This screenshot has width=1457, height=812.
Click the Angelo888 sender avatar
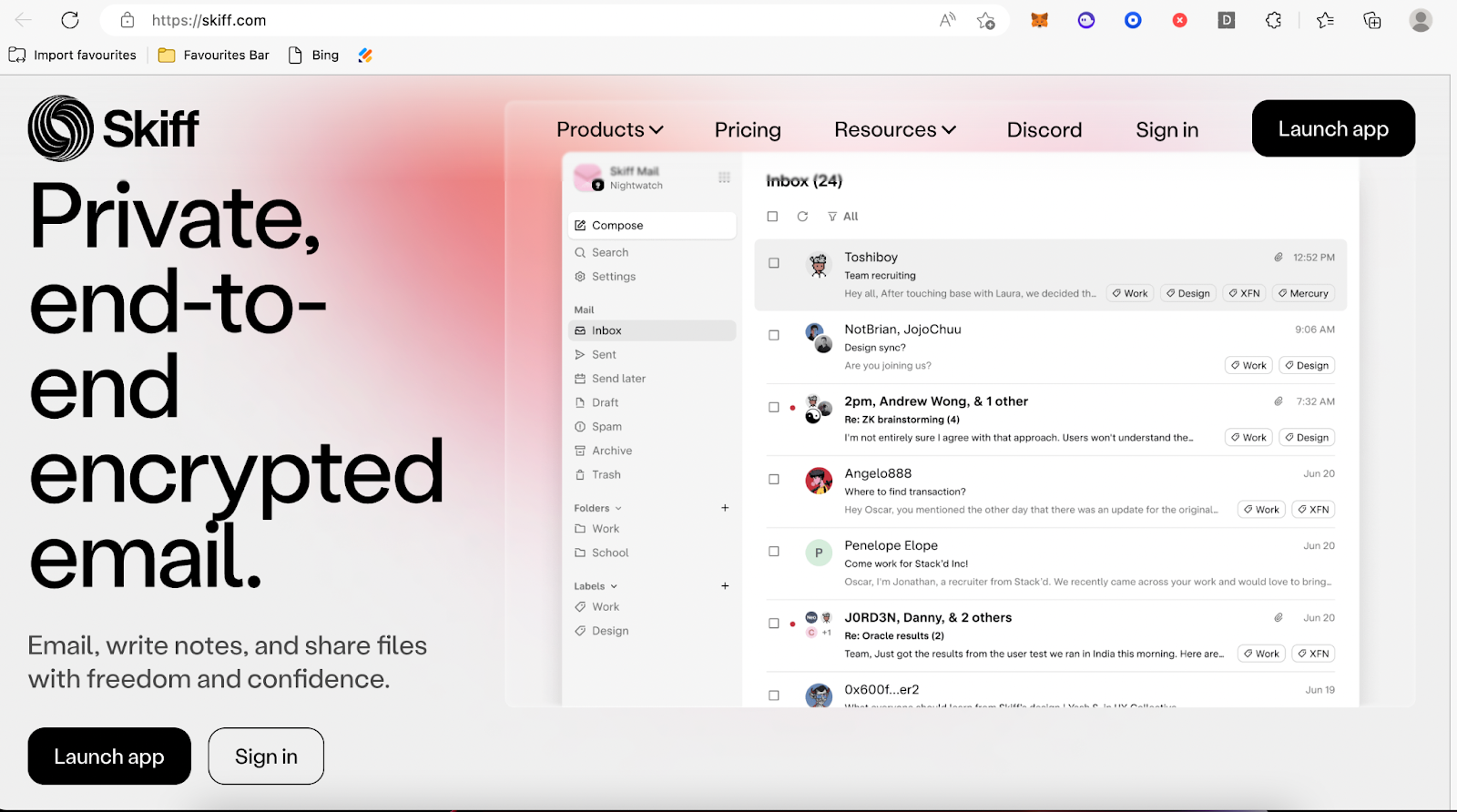(819, 480)
